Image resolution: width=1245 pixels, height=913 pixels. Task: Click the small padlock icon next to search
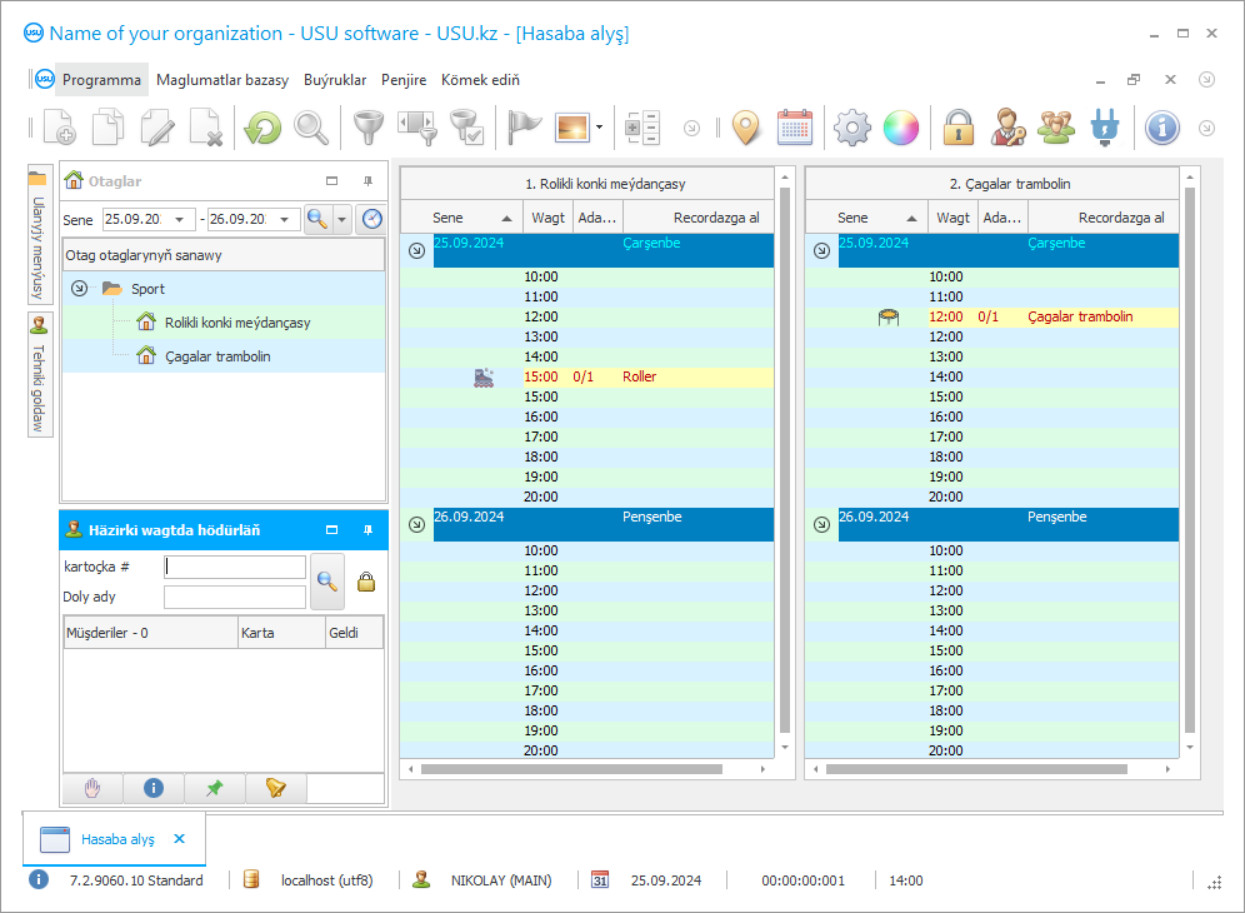pyautogui.click(x=366, y=581)
